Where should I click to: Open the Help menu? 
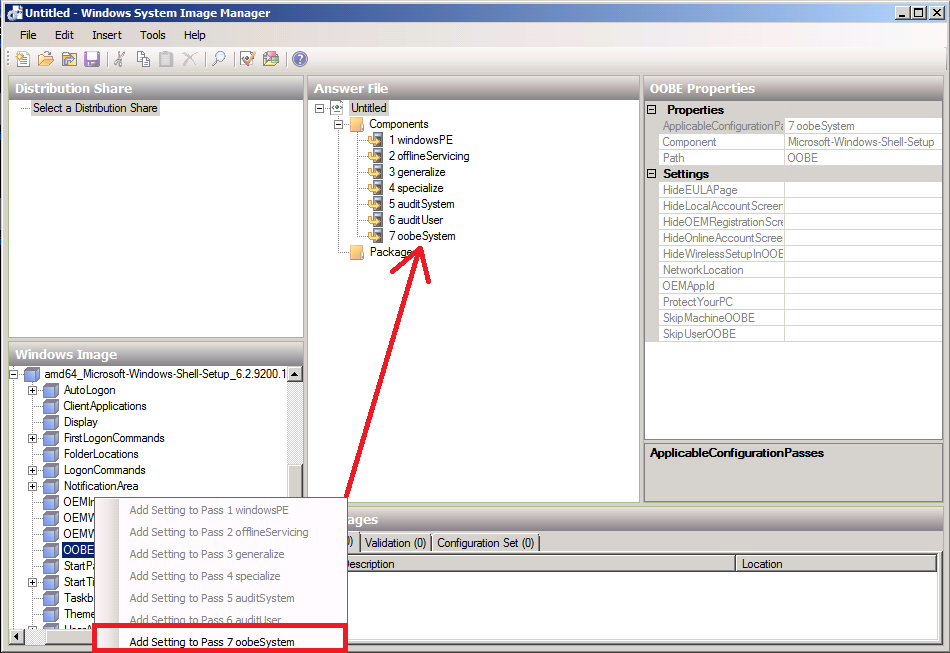pyautogui.click(x=194, y=35)
